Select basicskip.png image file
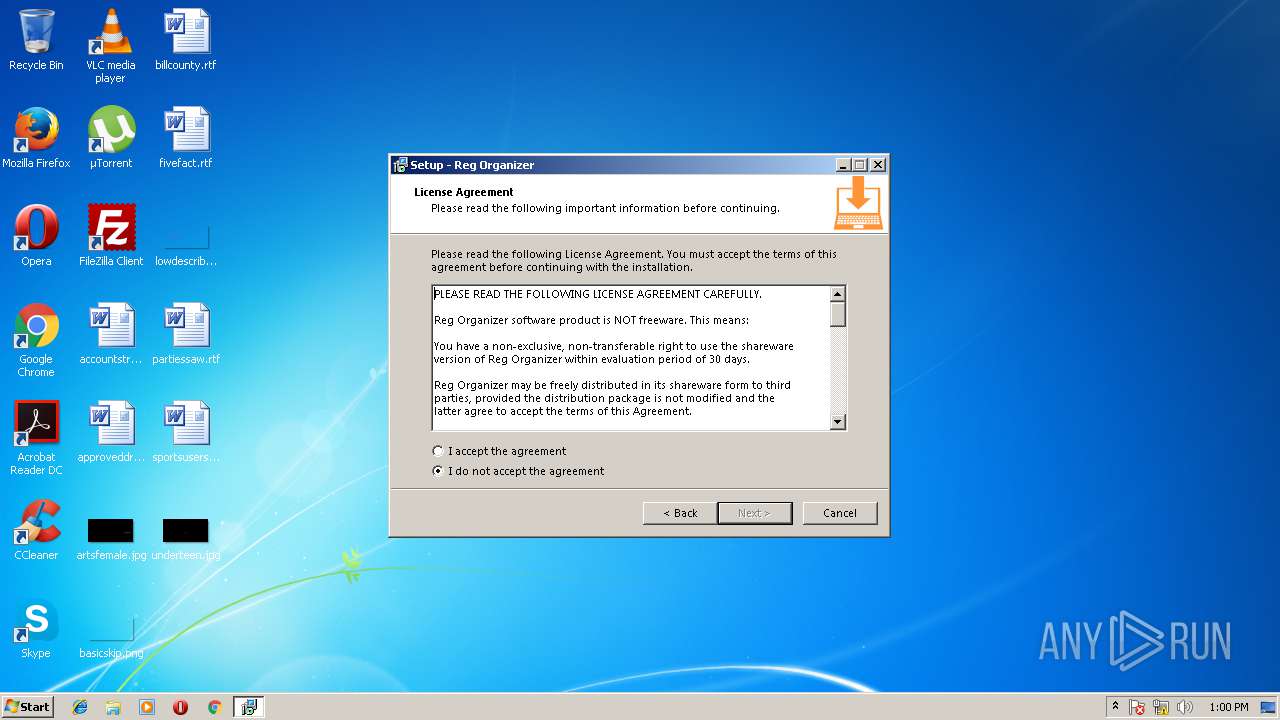 click(110, 638)
